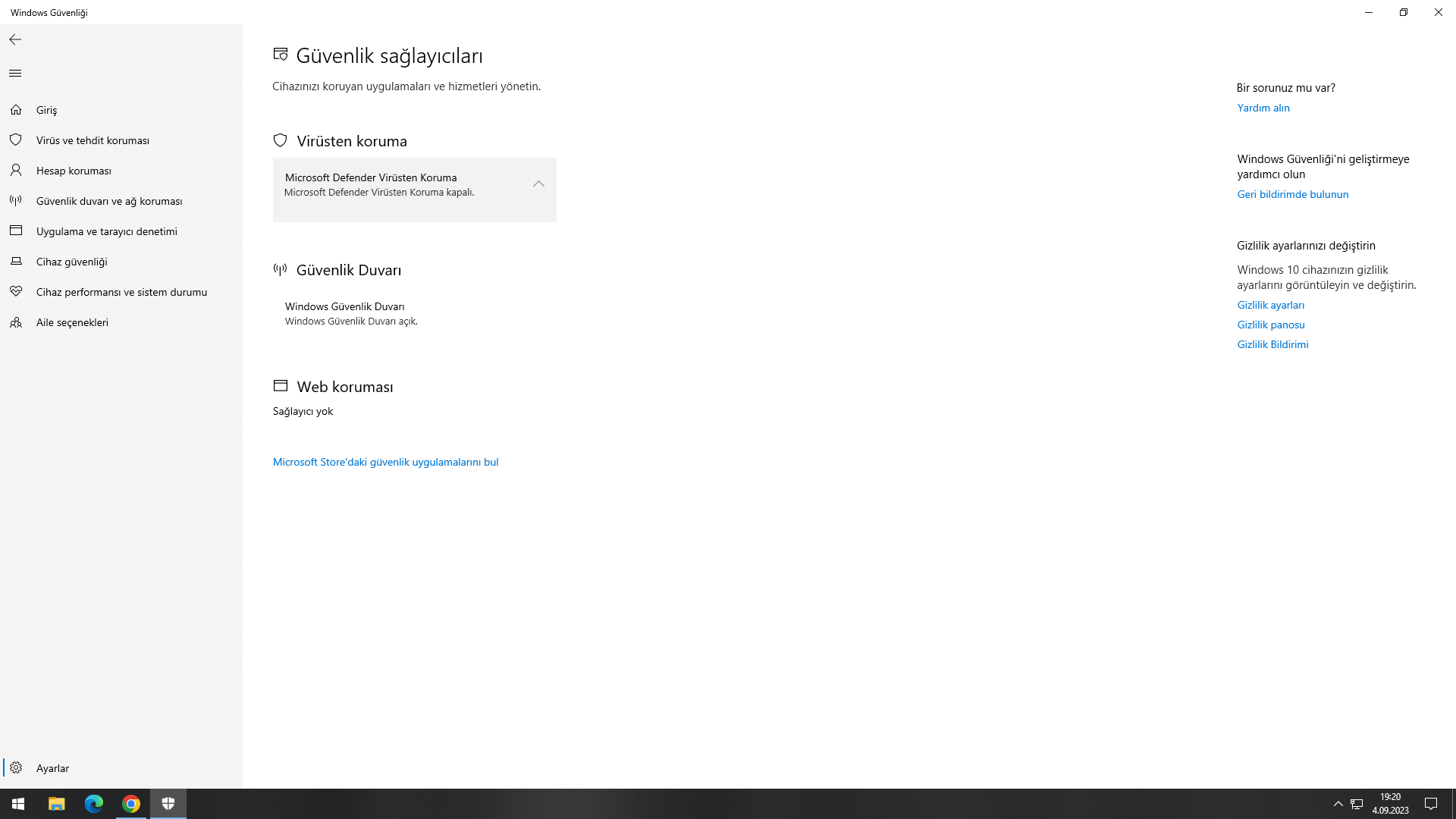Screen dimensions: 1456x819
Task: Open Cihaz performansı ve sistem durumu
Action: [121, 292]
